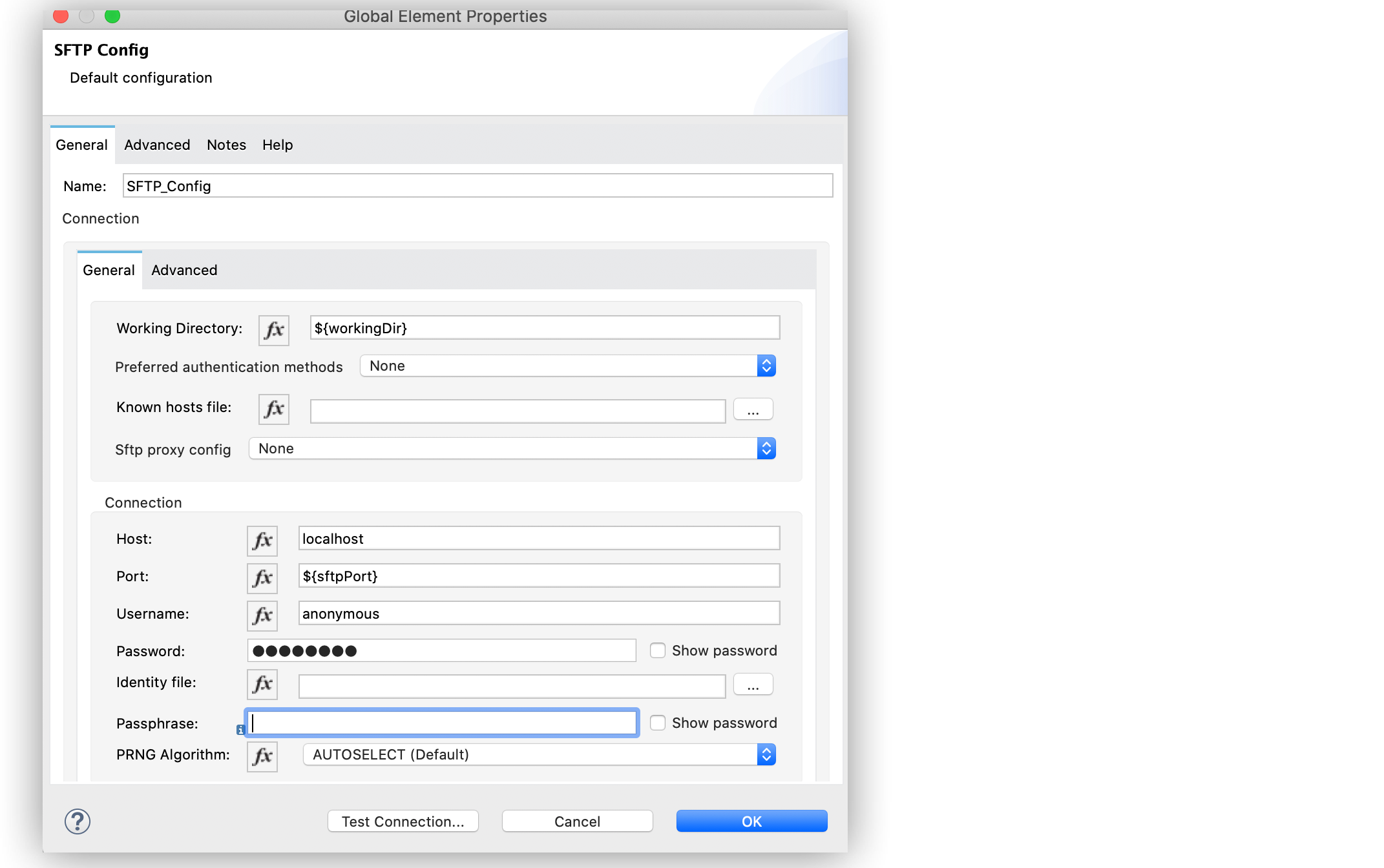Expand the Sftp proxy config dropdown
Image resolution: width=1384 pixels, height=868 pixels.
pyautogui.click(x=766, y=448)
